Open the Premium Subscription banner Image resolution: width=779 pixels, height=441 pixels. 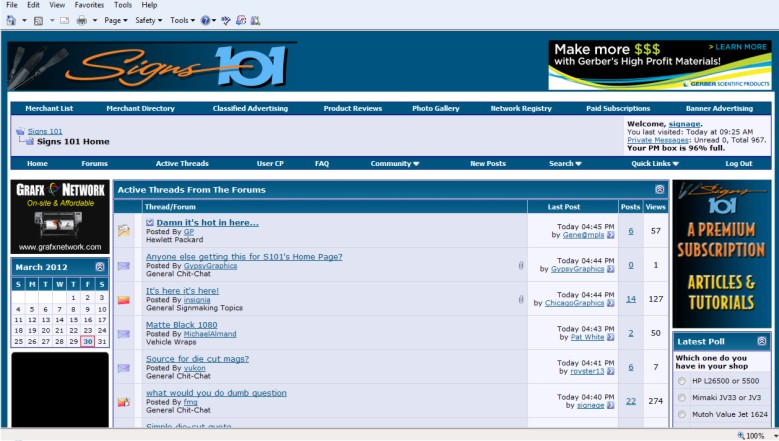tap(721, 254)
